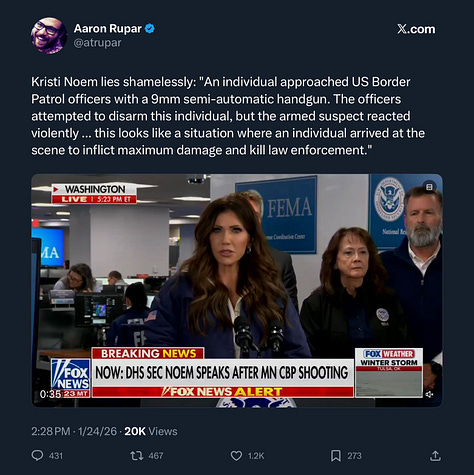Click the blue verified badge
Image resolution: width=474 pixels, height=475 pixels.
coord(150,29)
